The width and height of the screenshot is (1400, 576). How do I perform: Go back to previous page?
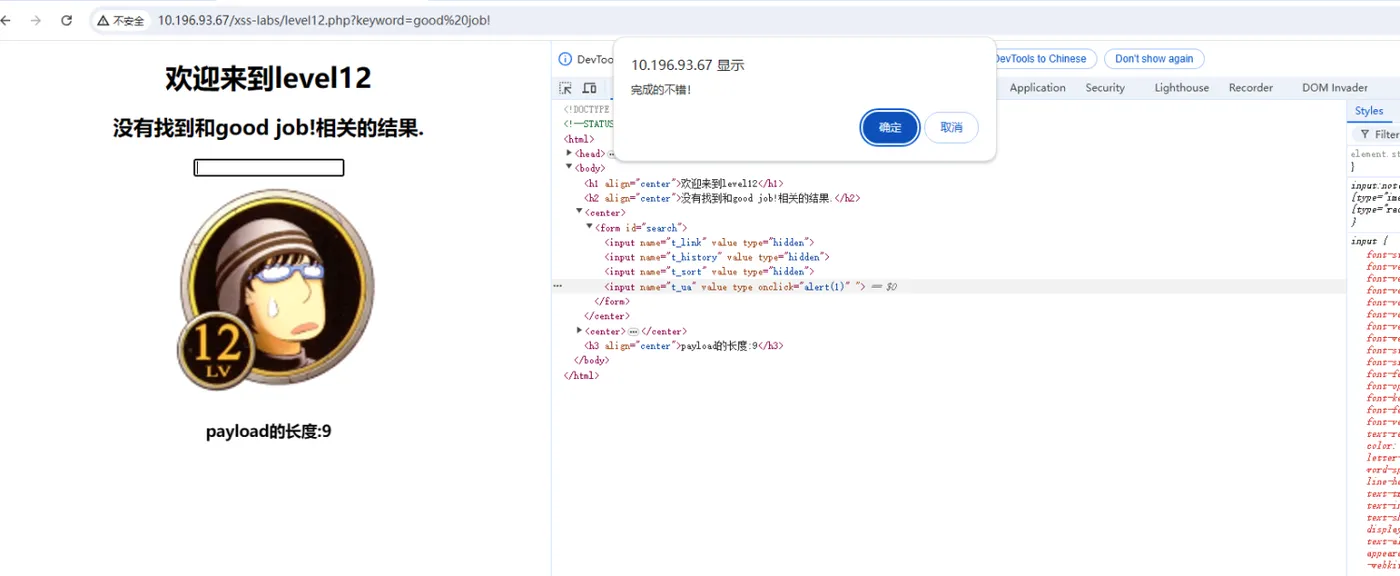[6, 20]
